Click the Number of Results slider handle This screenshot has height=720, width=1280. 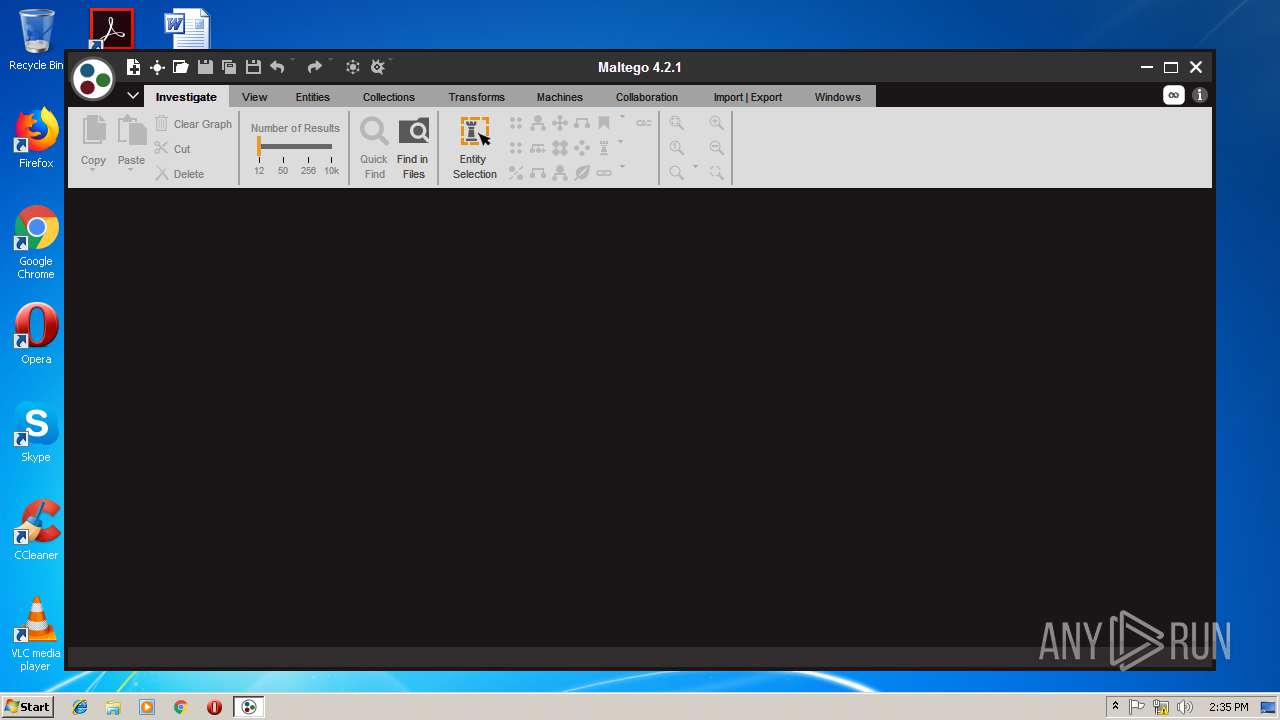[x=259, y=146]
